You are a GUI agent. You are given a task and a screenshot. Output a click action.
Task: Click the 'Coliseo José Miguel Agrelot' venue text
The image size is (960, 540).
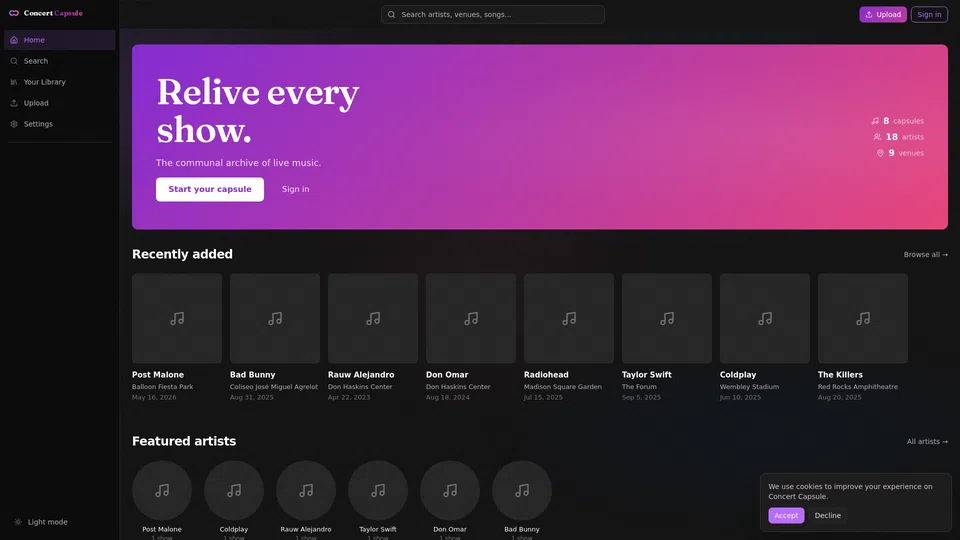click(274, 387)
